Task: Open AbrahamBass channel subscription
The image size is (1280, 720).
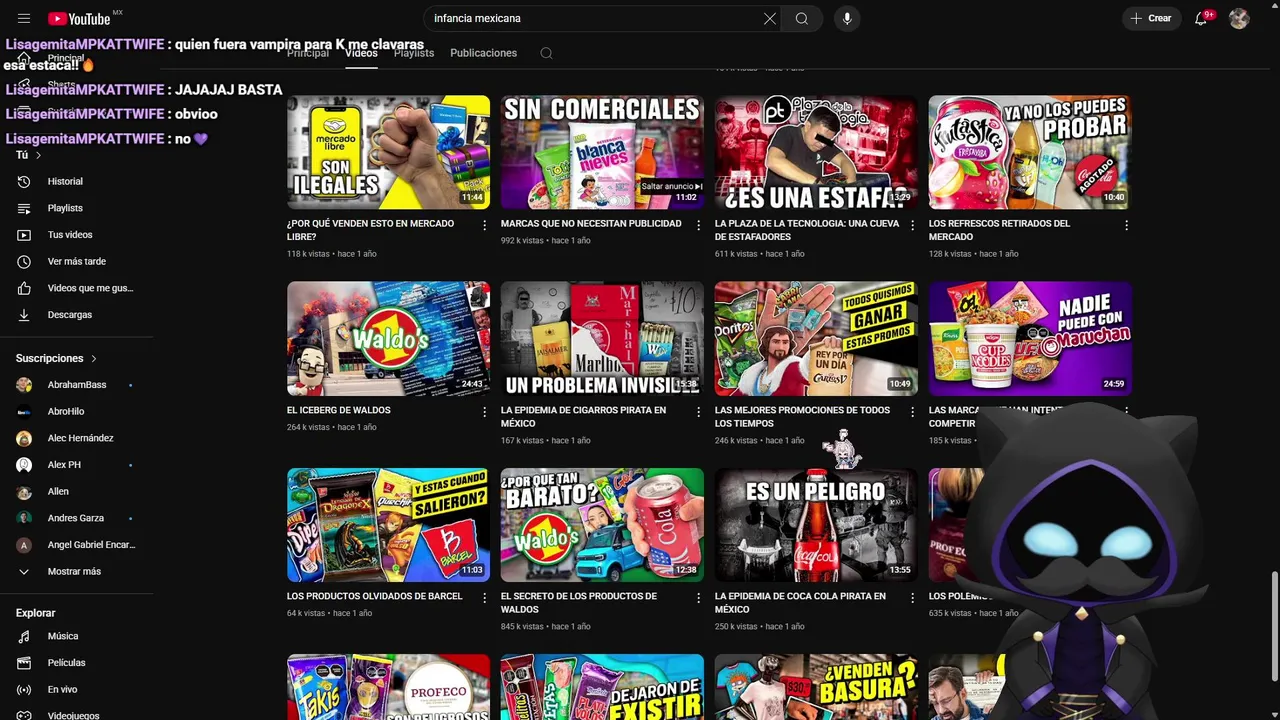Action: coord(77,385)
